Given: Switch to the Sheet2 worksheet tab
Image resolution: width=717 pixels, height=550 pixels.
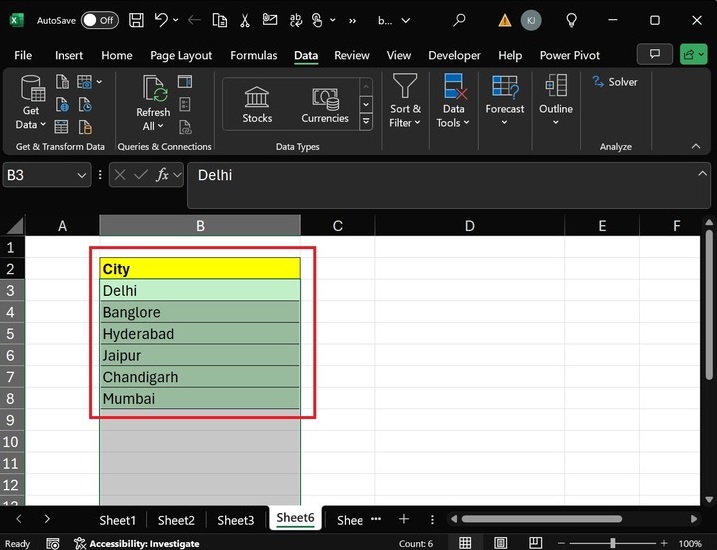Looking at the screenshot, I should pyautogui.click(x=176, y=520).
